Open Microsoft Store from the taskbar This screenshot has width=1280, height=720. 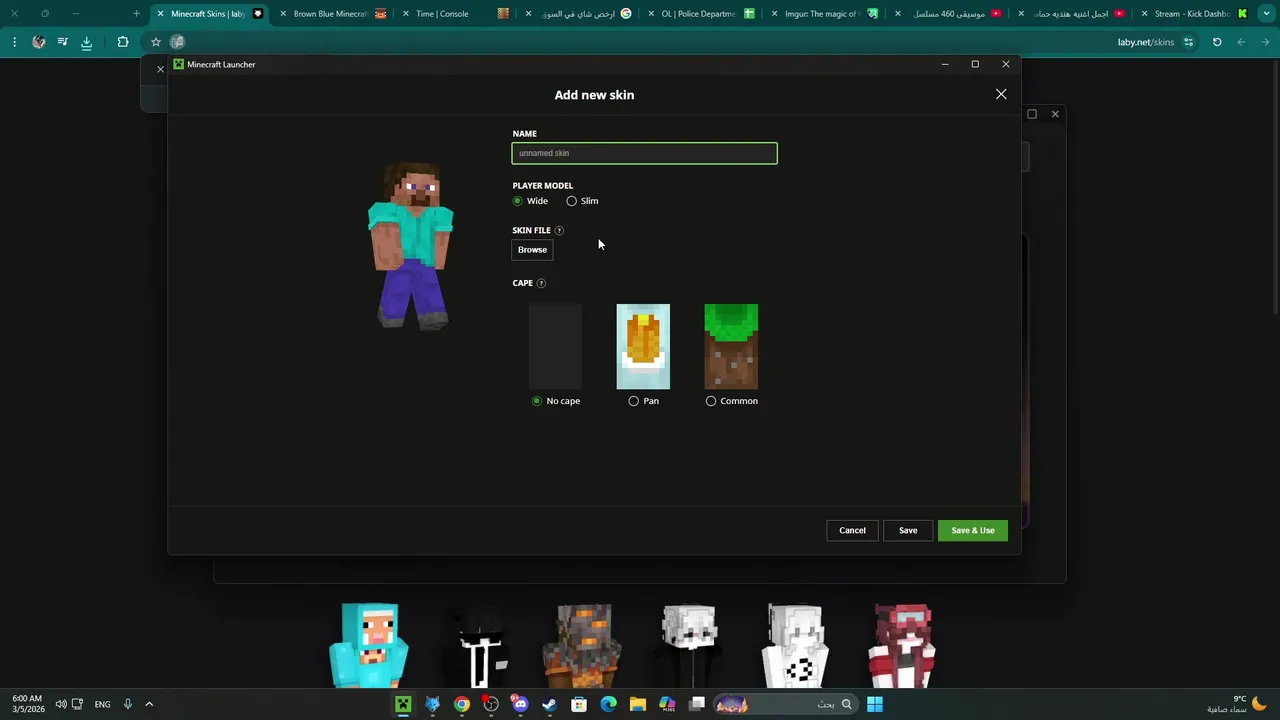(x=578, y=704)
